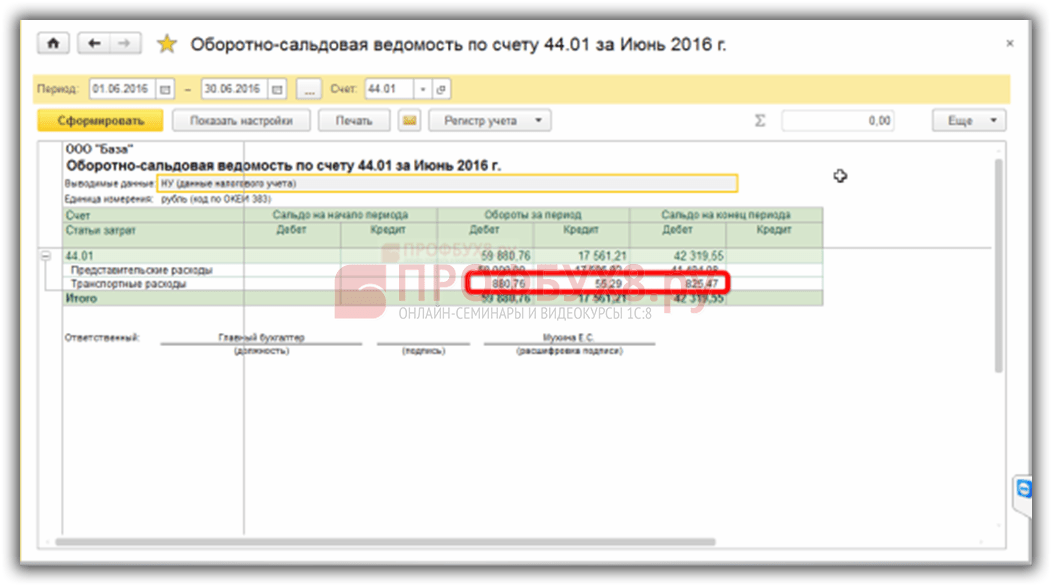Expand the Регистр учета dropdown
The image size is (1052, 586).
point(490,121)
